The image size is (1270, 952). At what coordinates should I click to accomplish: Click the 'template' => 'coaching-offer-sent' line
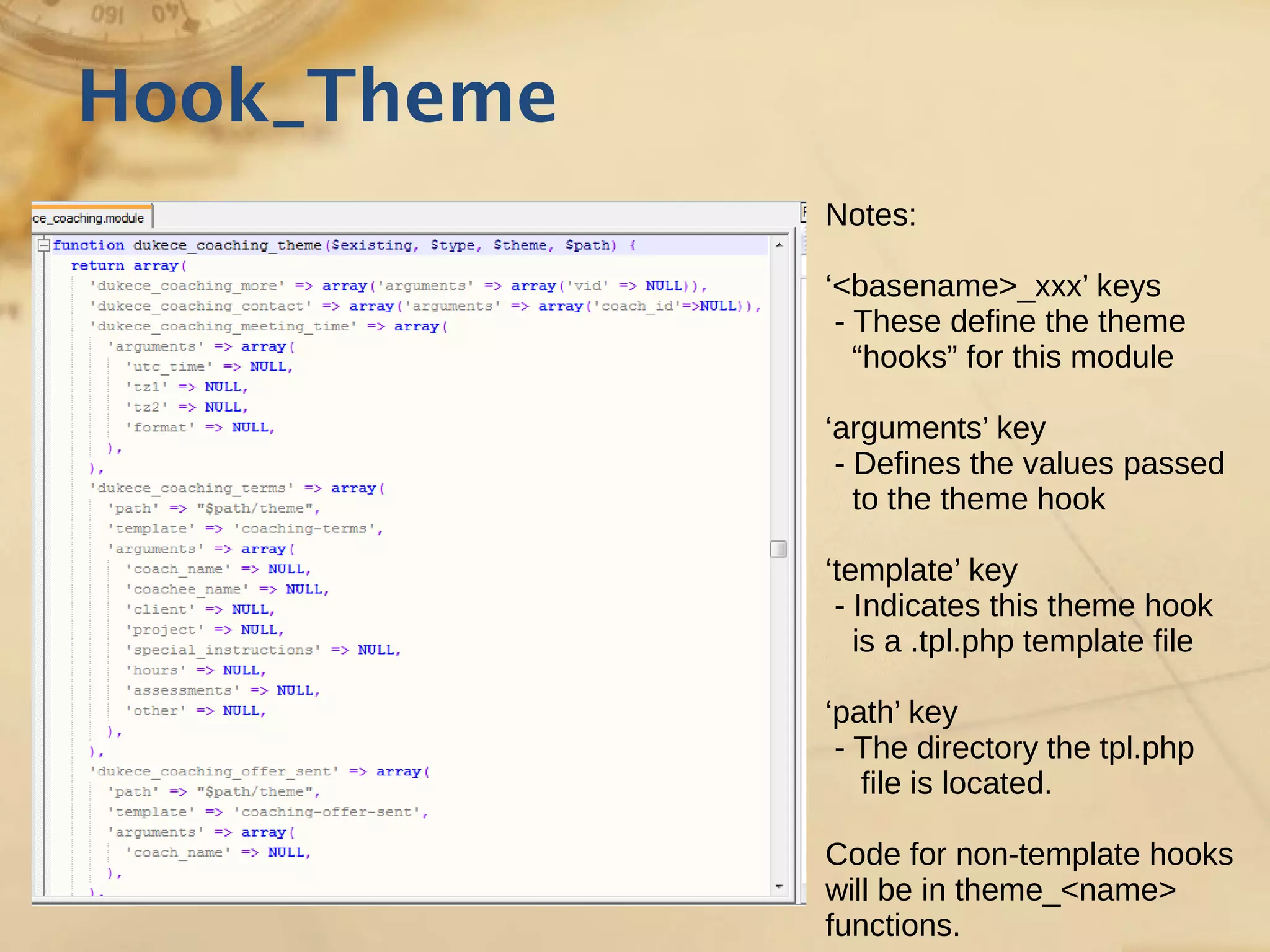[269, 812]
